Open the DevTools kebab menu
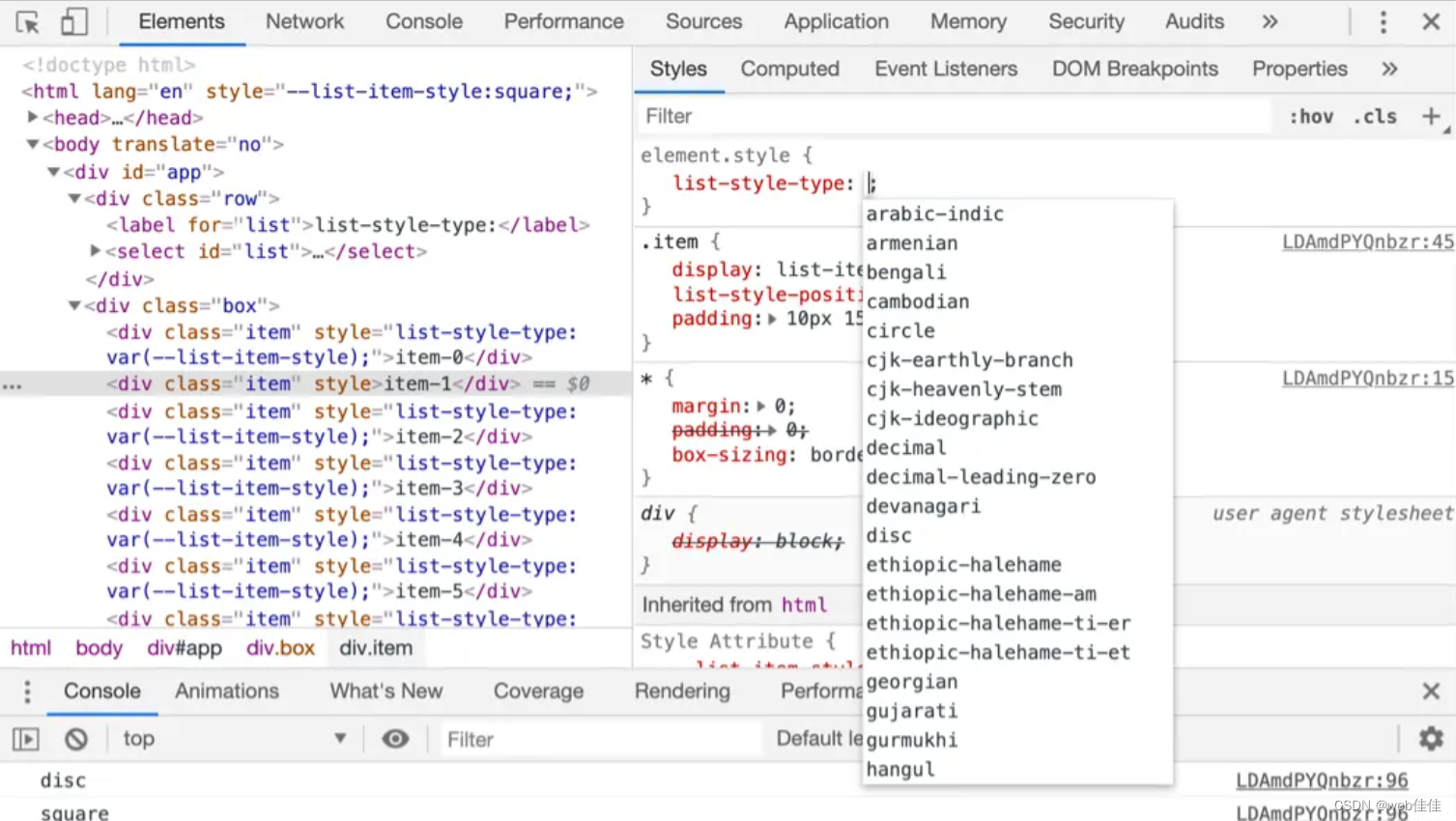 pyautogui.click(x=1384, y=21)
